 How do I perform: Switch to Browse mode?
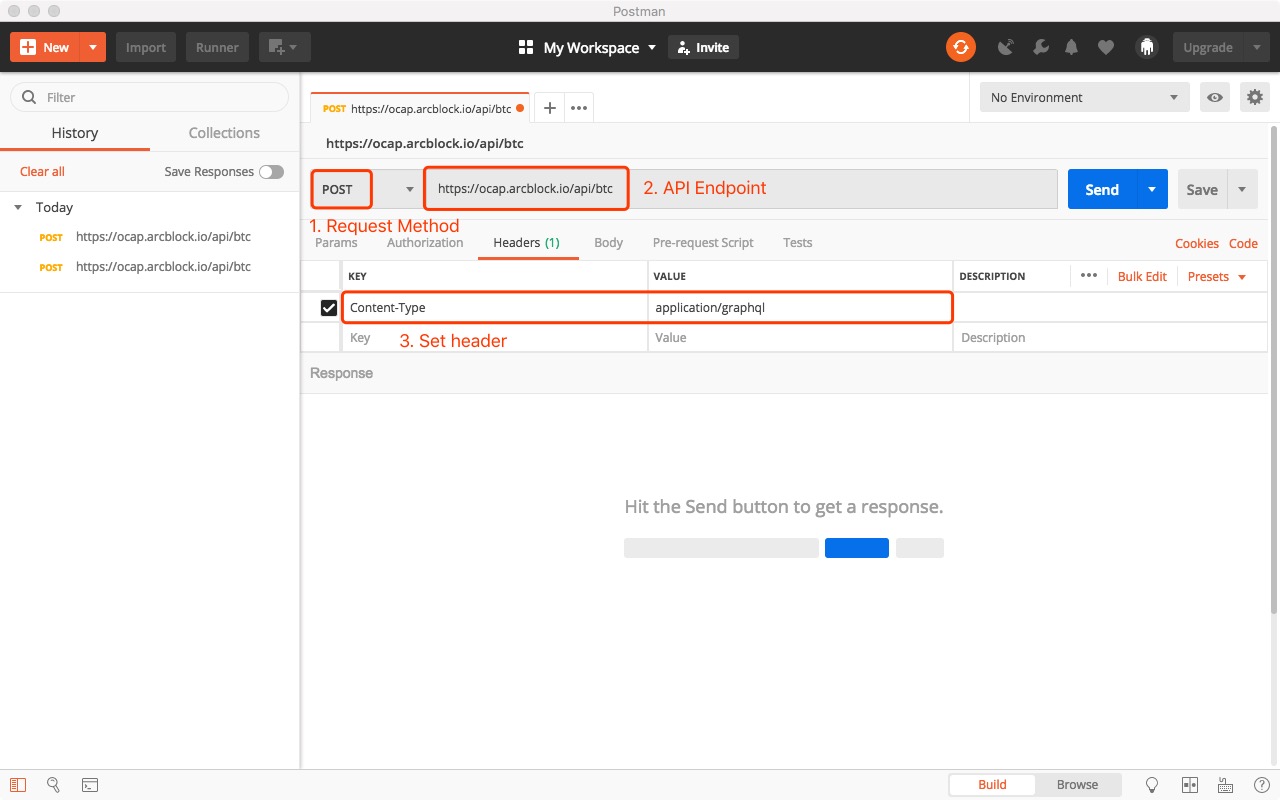(x=1077, y=785)
